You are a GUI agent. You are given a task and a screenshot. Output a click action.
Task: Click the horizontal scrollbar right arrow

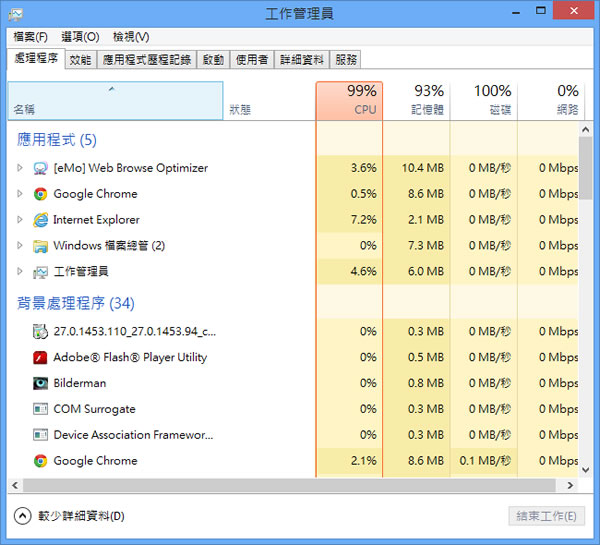570,485
